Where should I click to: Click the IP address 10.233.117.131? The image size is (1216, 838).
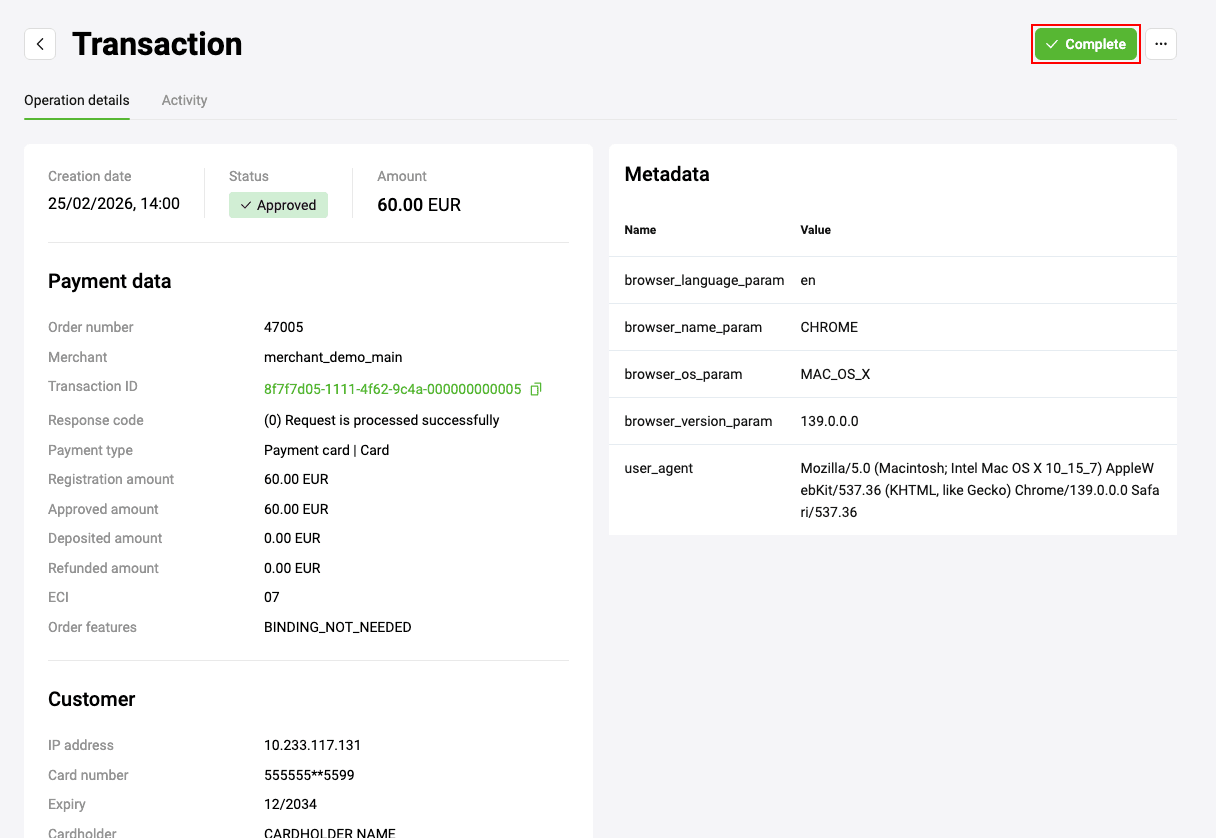click(x=312, y=745)
